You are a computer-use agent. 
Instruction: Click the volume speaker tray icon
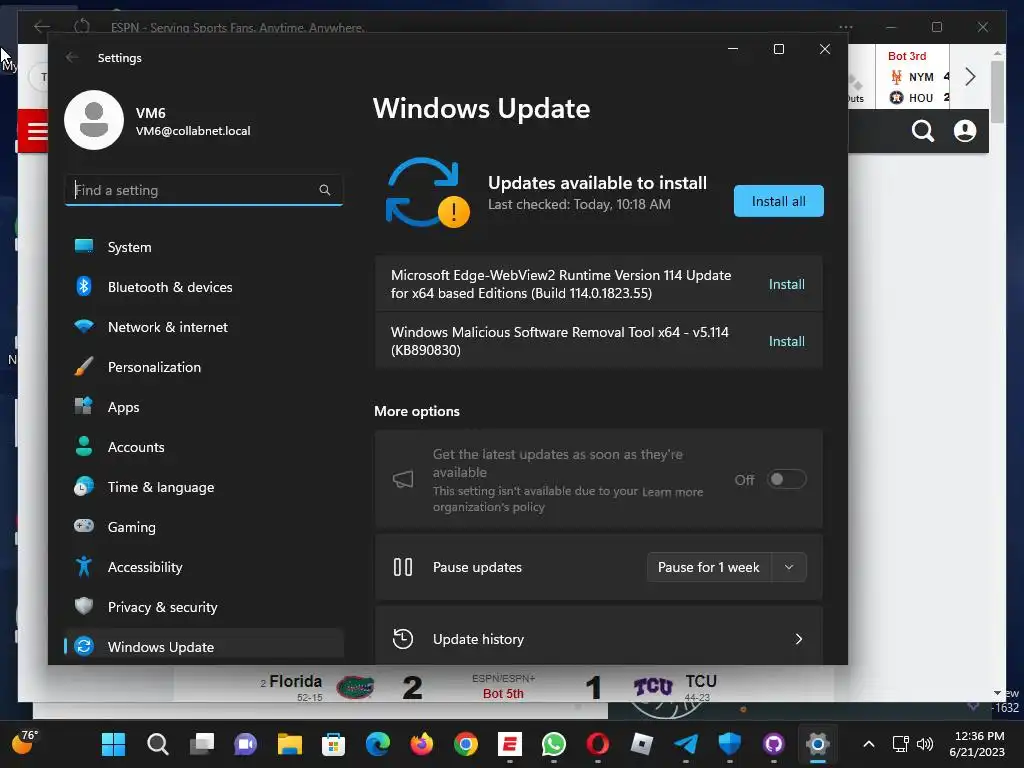point(925,744)
